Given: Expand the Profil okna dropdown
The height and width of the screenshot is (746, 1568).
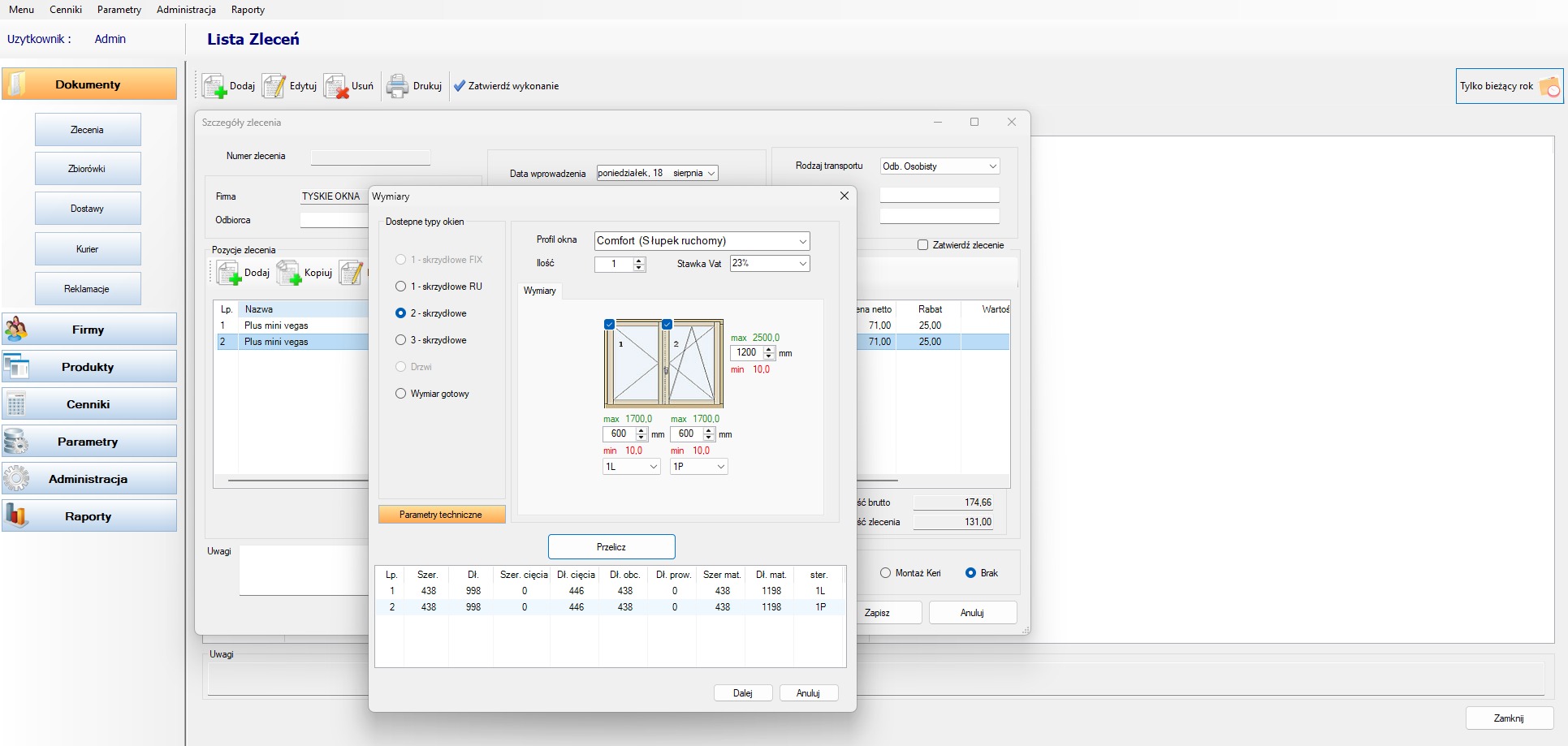Looking at the screenshot, I should tap(802, 241).
